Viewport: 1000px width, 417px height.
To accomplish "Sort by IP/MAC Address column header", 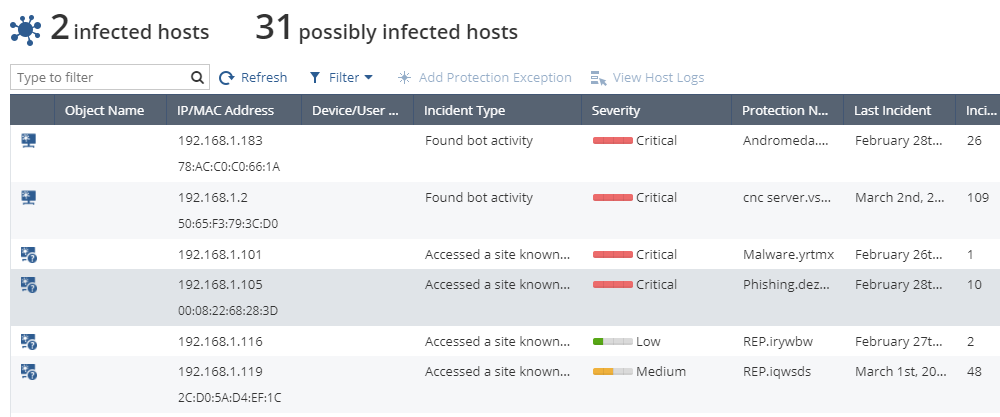I will point(226,110).
